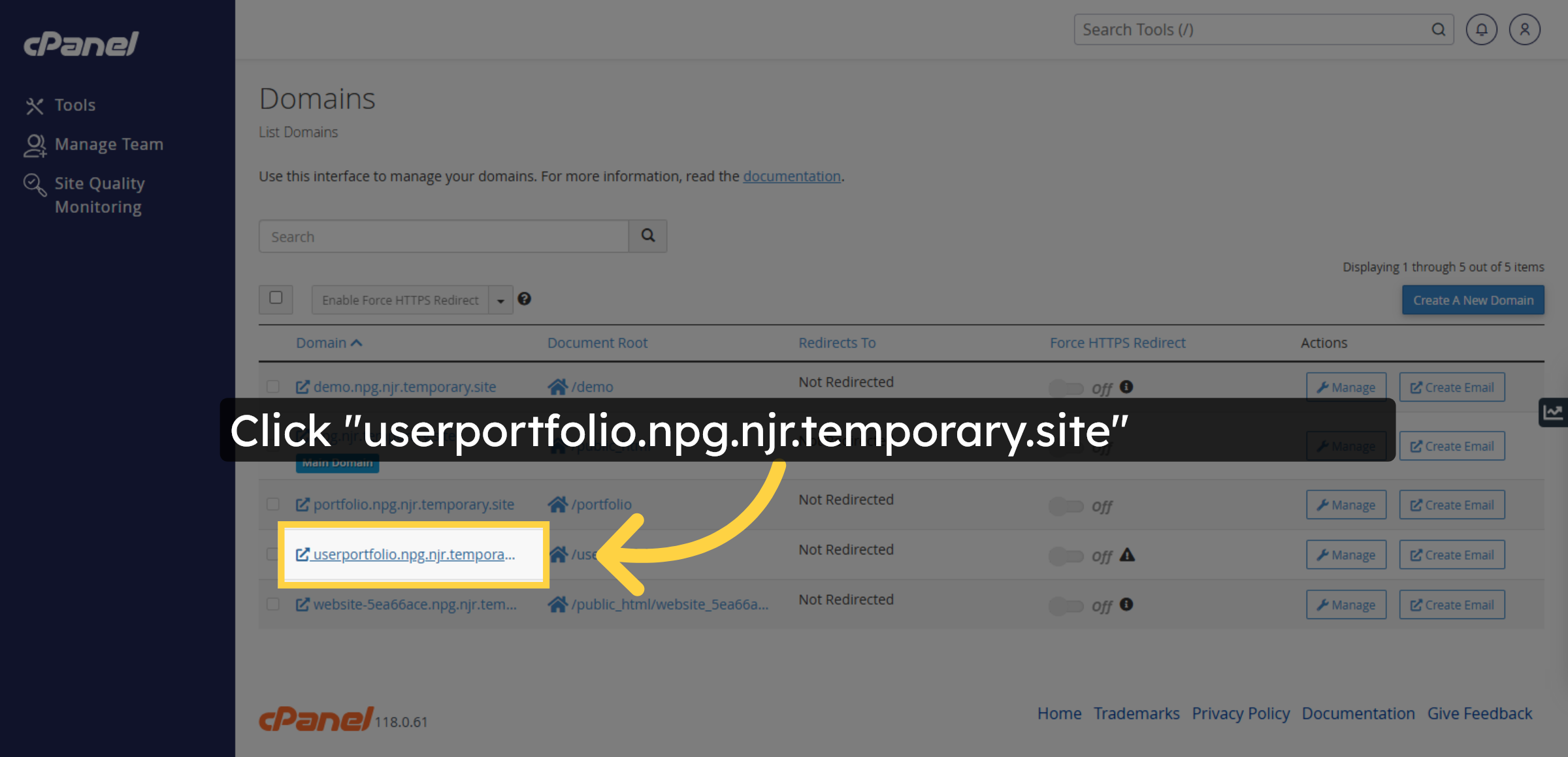Click the Domain column sort chevron

356,342
